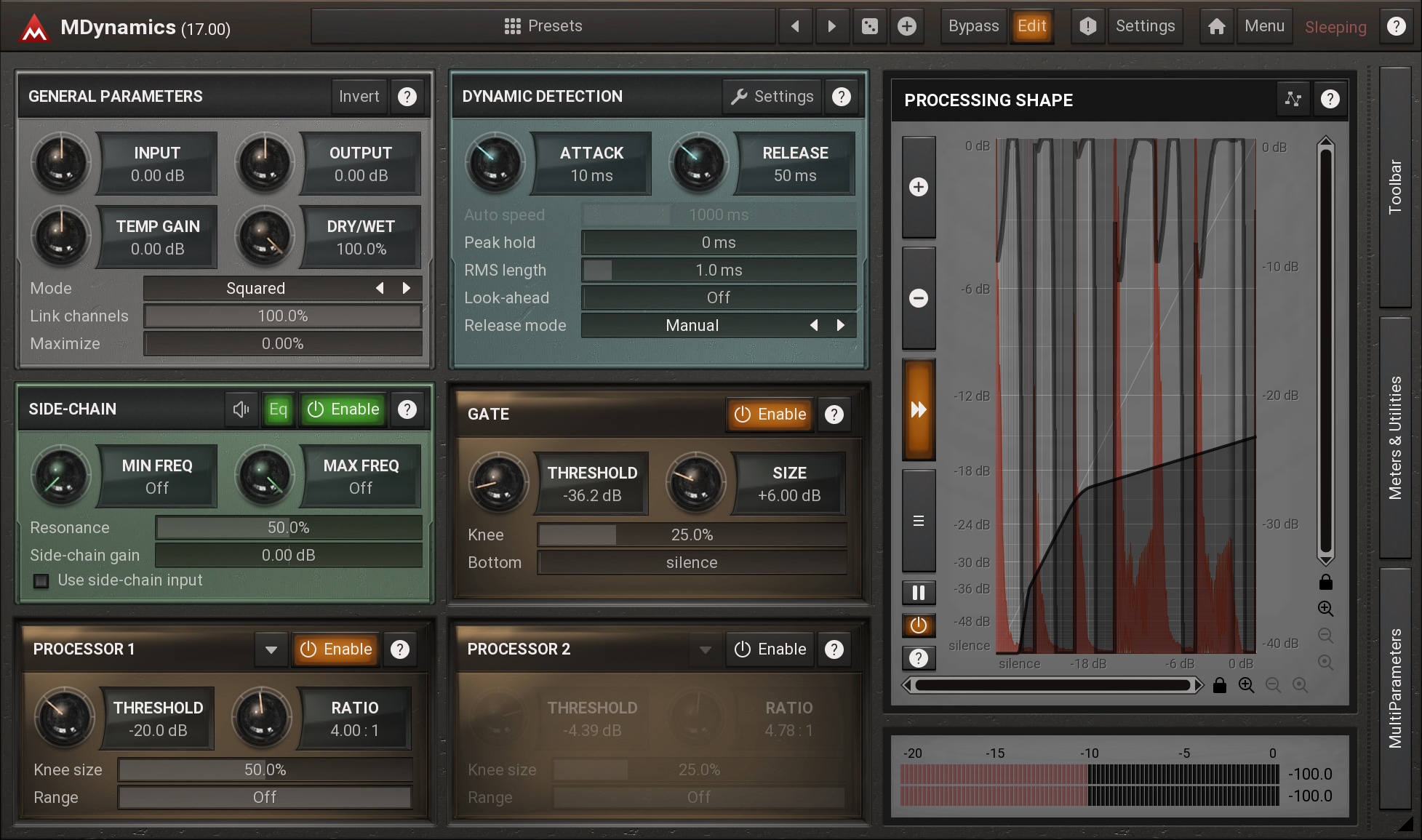Click the lock icon under horizontal scrollbar
The width and height of the screenshot is (1422, 840).
tap(1220, 685)
